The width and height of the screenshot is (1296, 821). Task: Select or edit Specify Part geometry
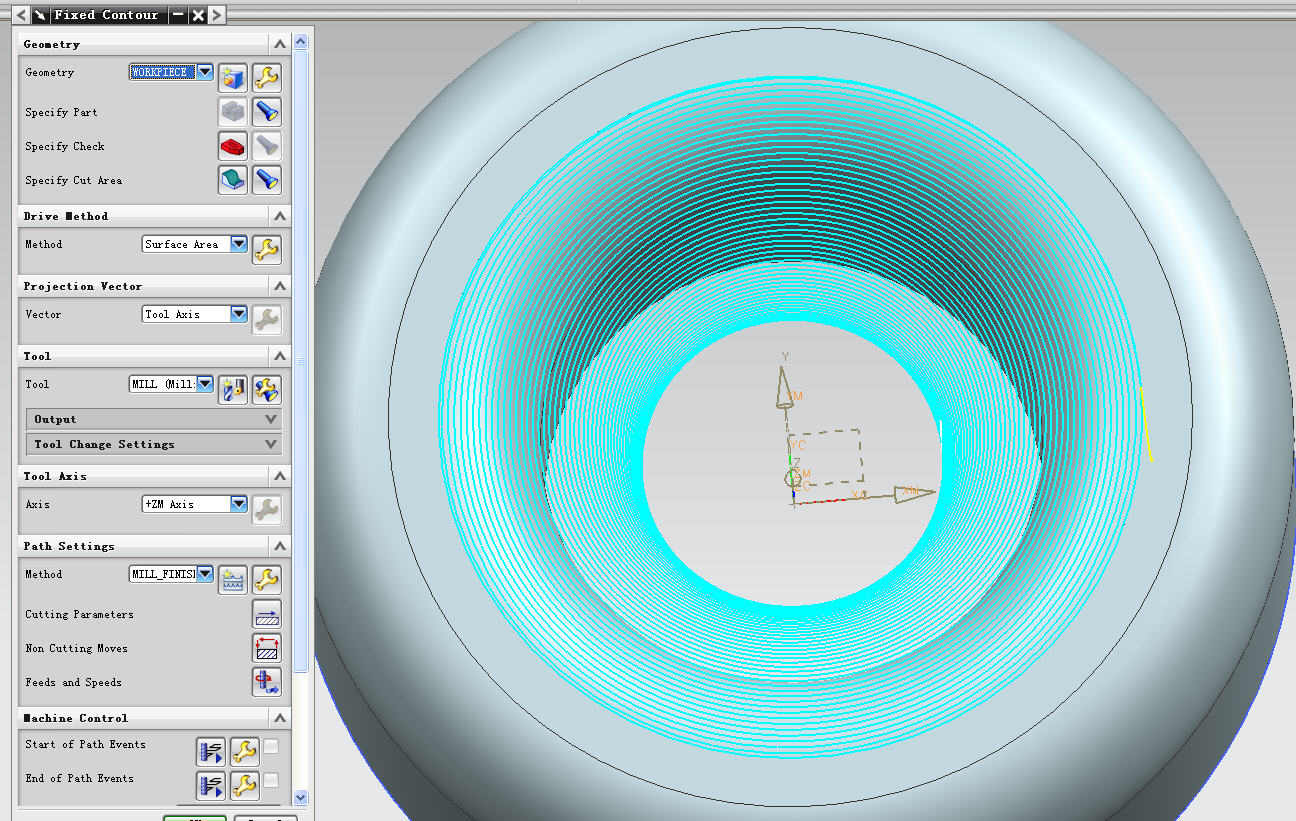233,112
